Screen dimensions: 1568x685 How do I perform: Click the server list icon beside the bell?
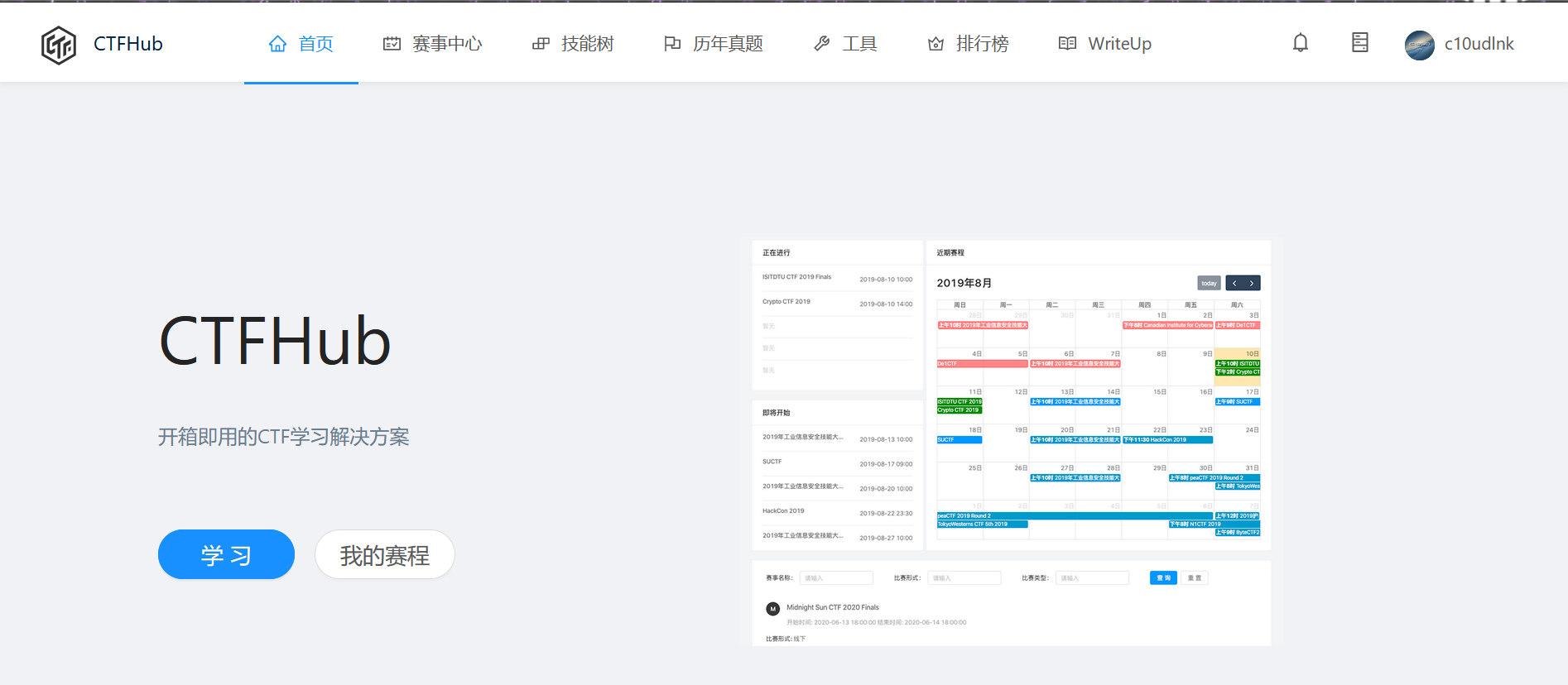coord(1360,43)
